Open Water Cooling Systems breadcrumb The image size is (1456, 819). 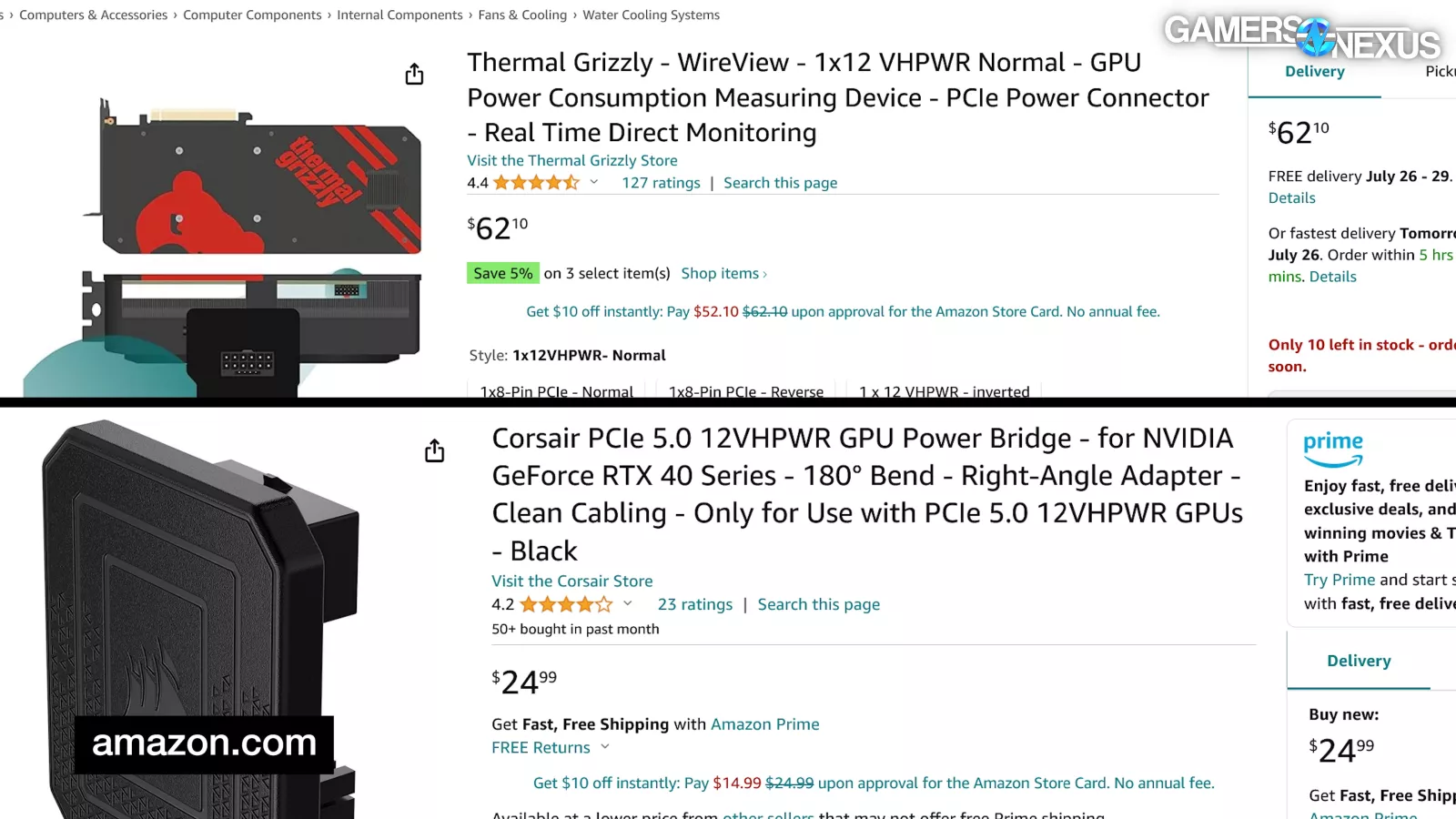pos(651,15)
